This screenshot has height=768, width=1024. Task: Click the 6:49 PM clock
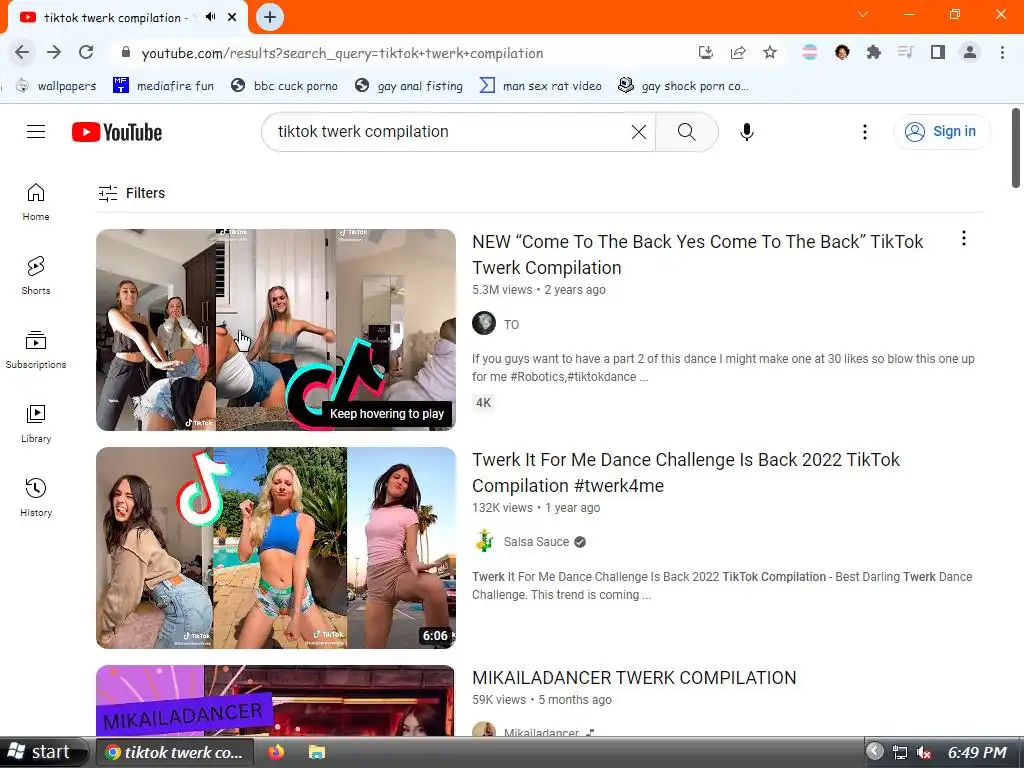tap(977, 752)
